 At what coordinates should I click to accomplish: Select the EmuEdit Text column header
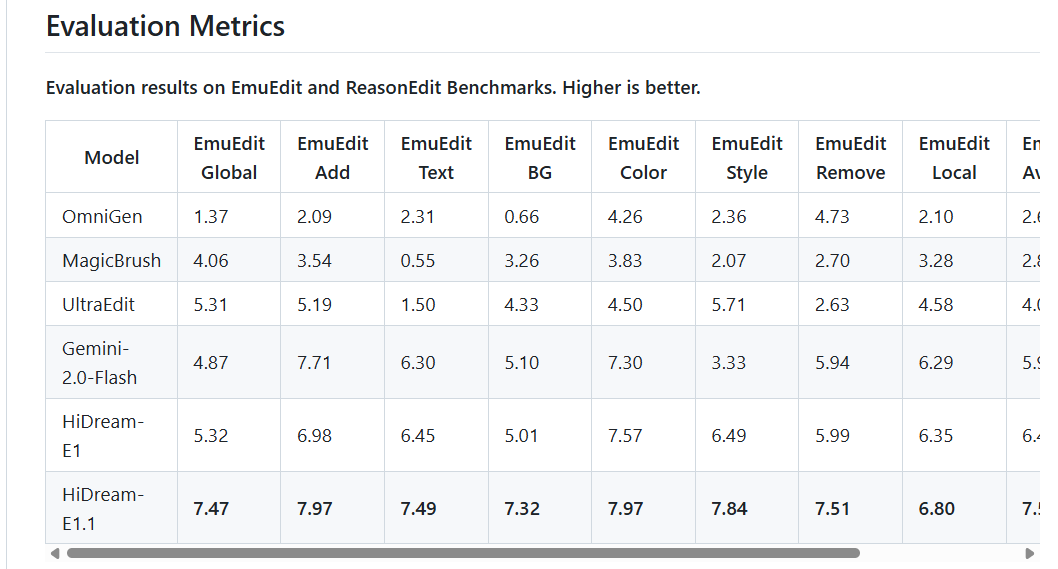coord(437,157)
